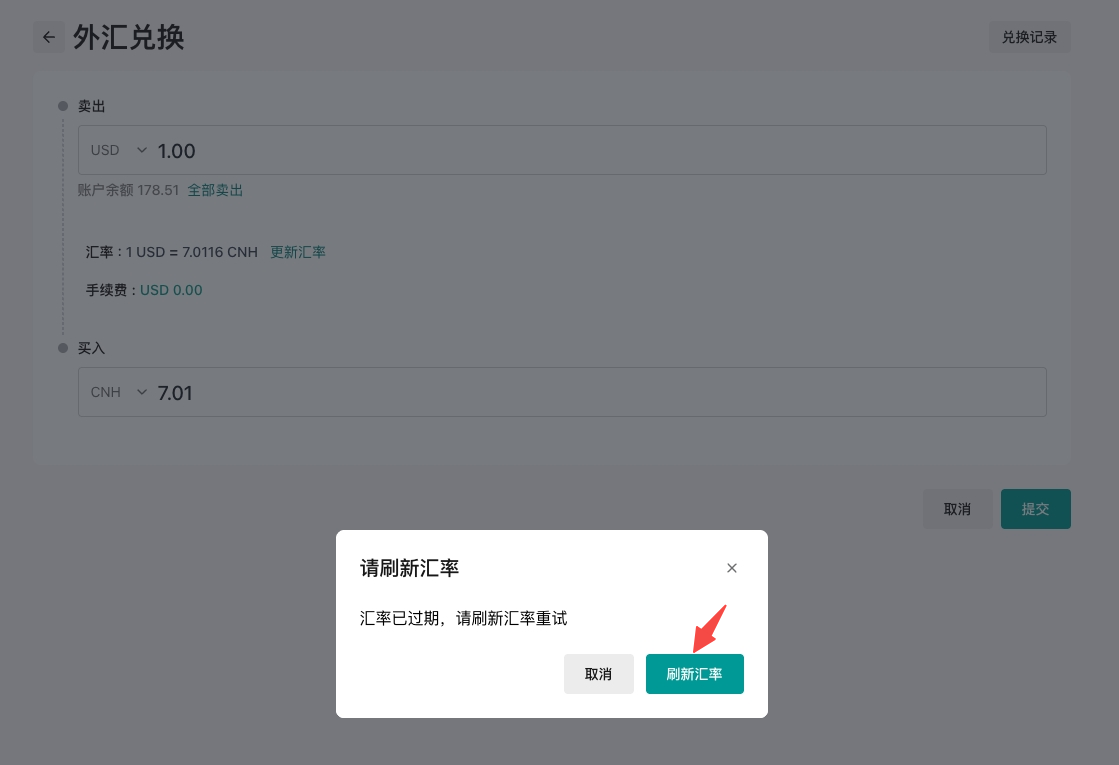This screenshot has width=1119, height=765.
Task: Click the USD 0.00 fee amount
Action: (x=171, y=290)
